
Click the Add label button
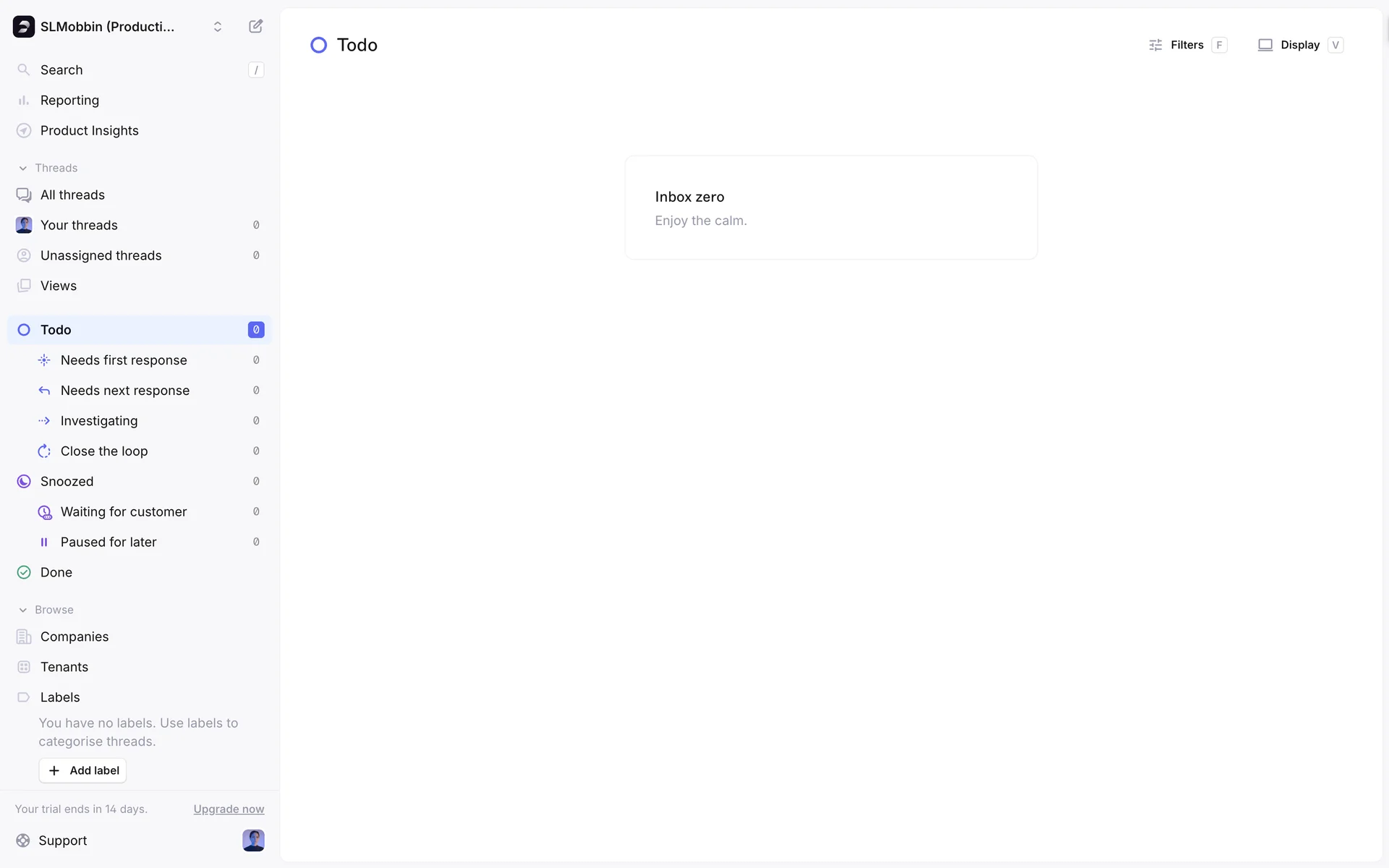[83, 770]
